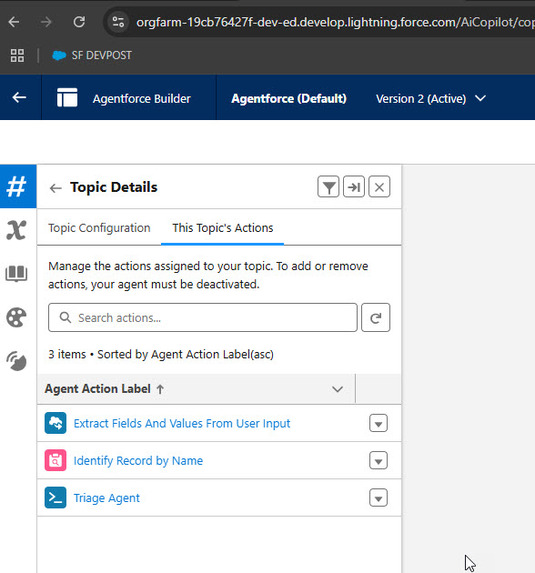Open the Variables icon in the sidebar
Image resolution: width=535 pixels, height=573 pixels.
point(16,230)
